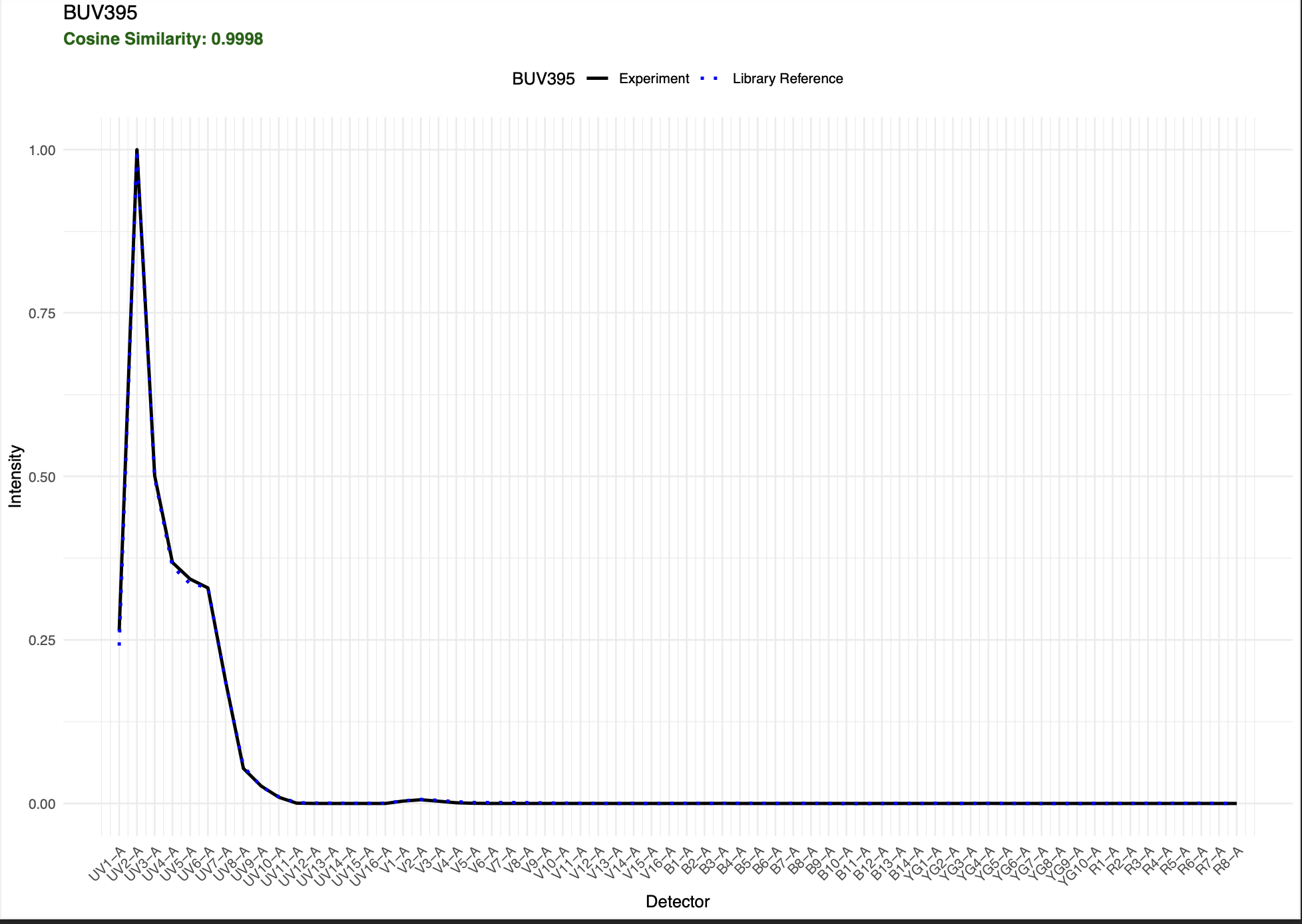
Task: Click the Intensity y-axis title
Action: pos(15,476)
